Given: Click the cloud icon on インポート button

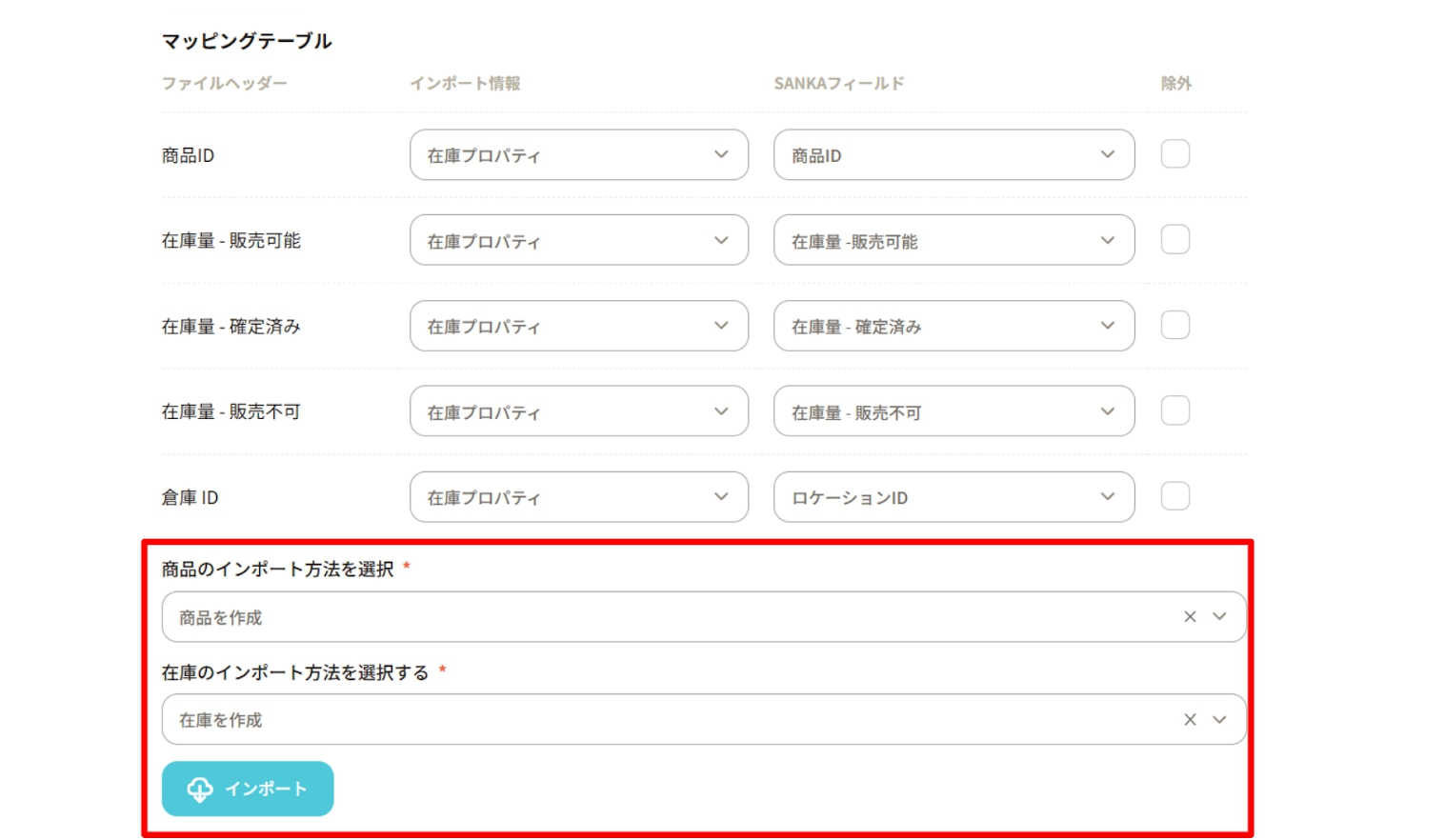Looking at the screenshot, I should click(x=200, y=789).
